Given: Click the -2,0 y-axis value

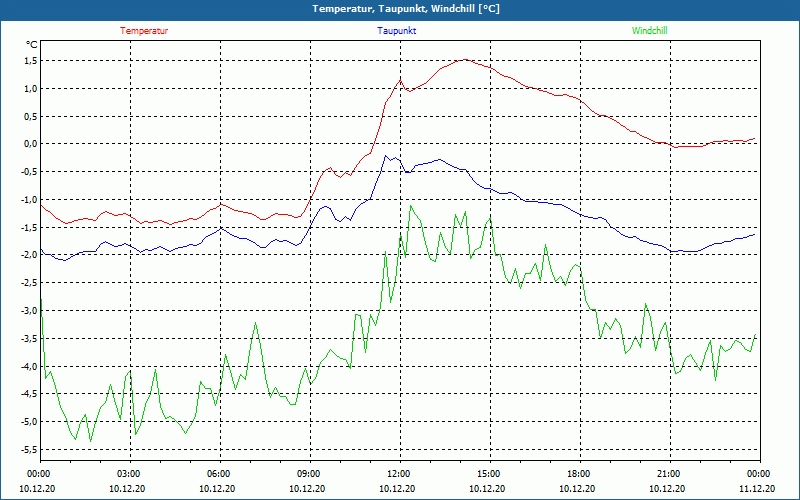Looking at the screenshot, I should 30,255.
